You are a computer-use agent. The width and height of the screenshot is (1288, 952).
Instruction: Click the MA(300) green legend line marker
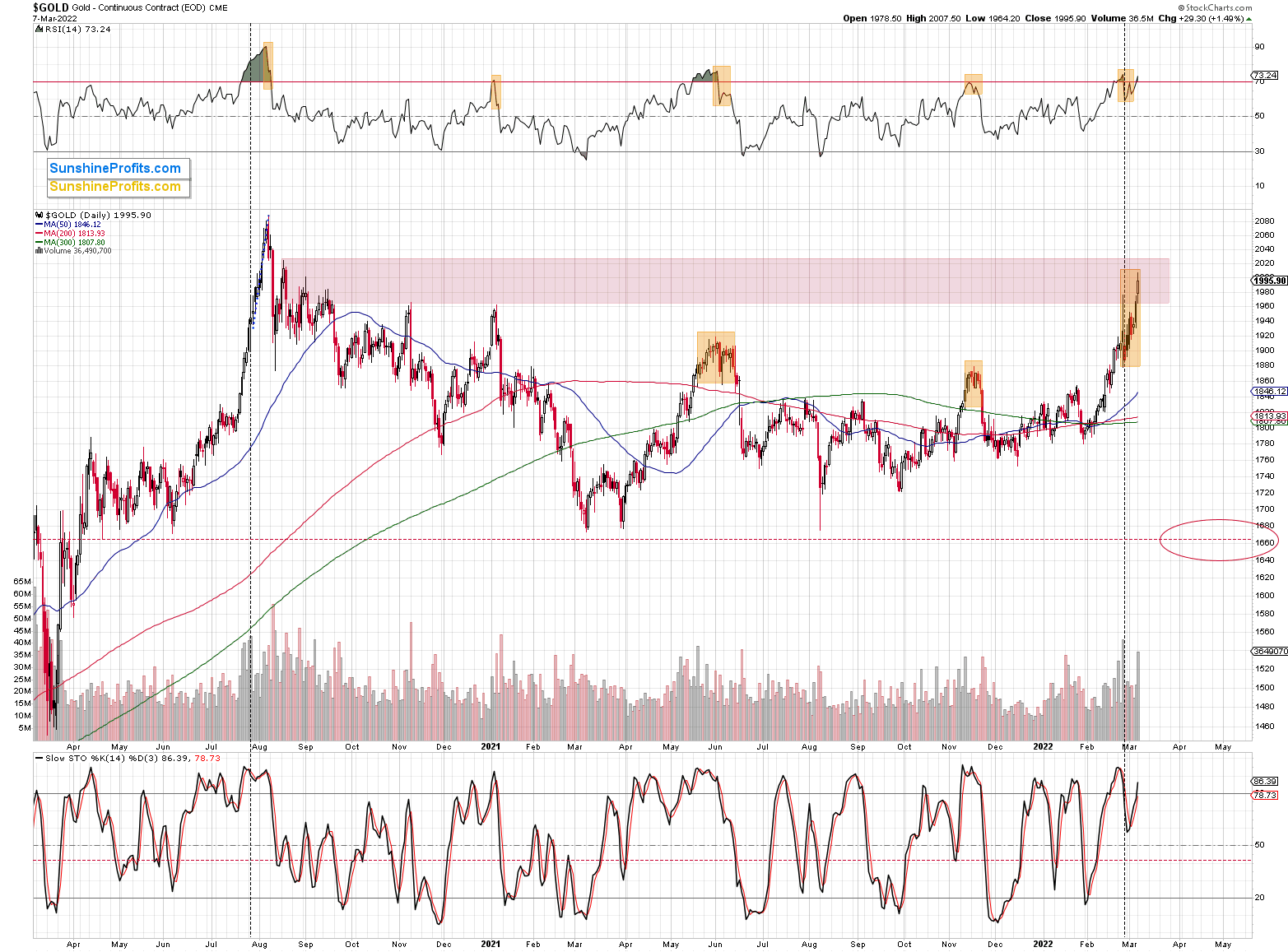click(39, 243)
